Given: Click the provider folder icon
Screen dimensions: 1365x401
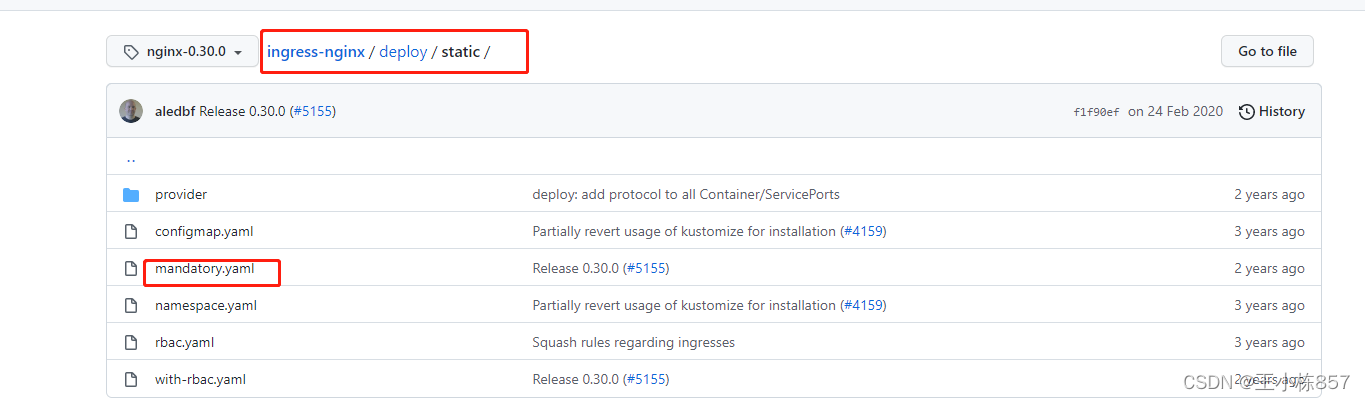Looking at the screenshot, I should coord(131,194).
